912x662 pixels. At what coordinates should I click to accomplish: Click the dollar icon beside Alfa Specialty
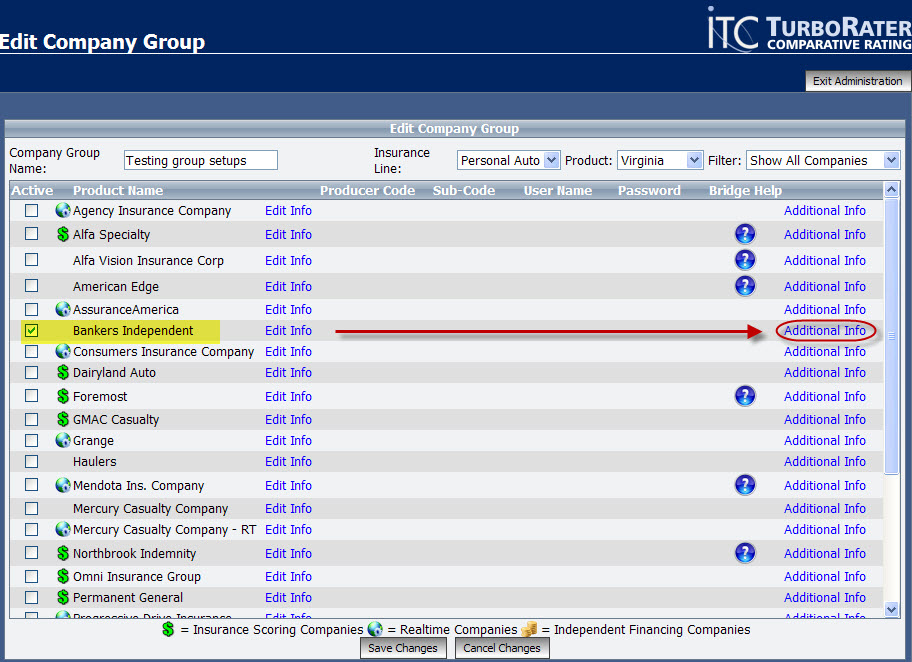coord(63,234)
